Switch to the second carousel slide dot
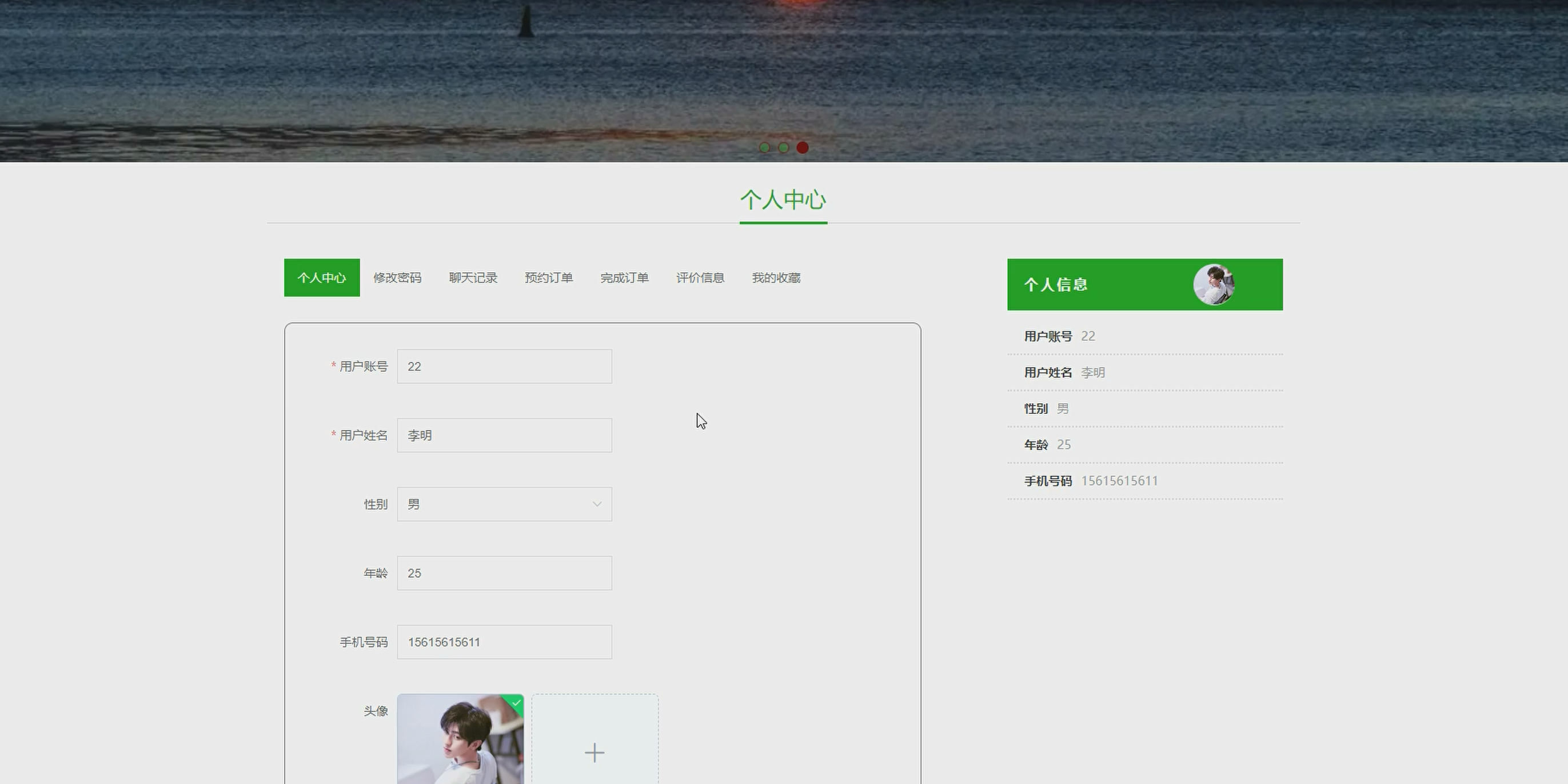Image resolution: width=1568 pixels, height=784 pixels. pos(783,148)
